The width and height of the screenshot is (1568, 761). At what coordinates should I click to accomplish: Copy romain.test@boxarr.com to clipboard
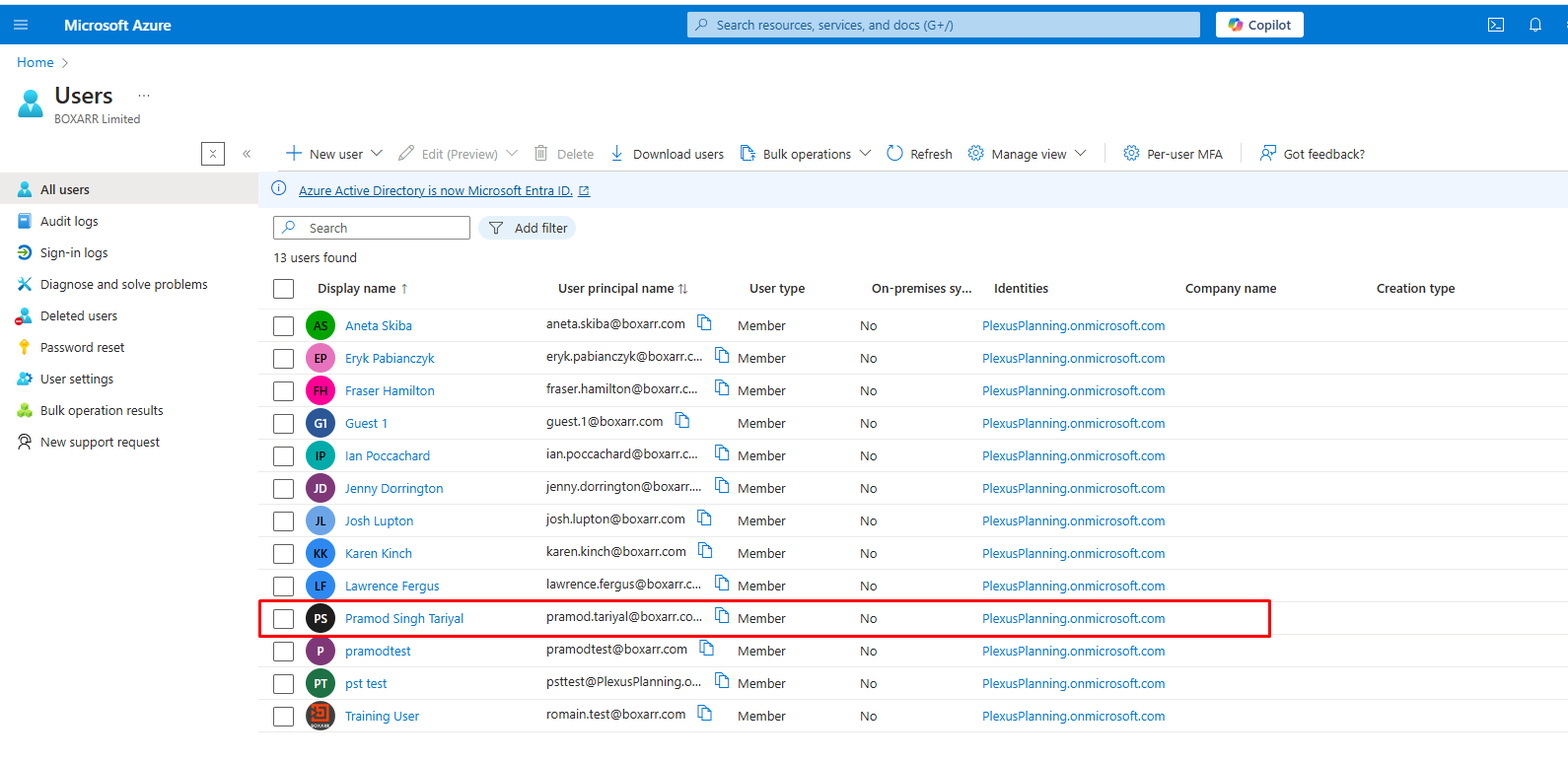705,713
